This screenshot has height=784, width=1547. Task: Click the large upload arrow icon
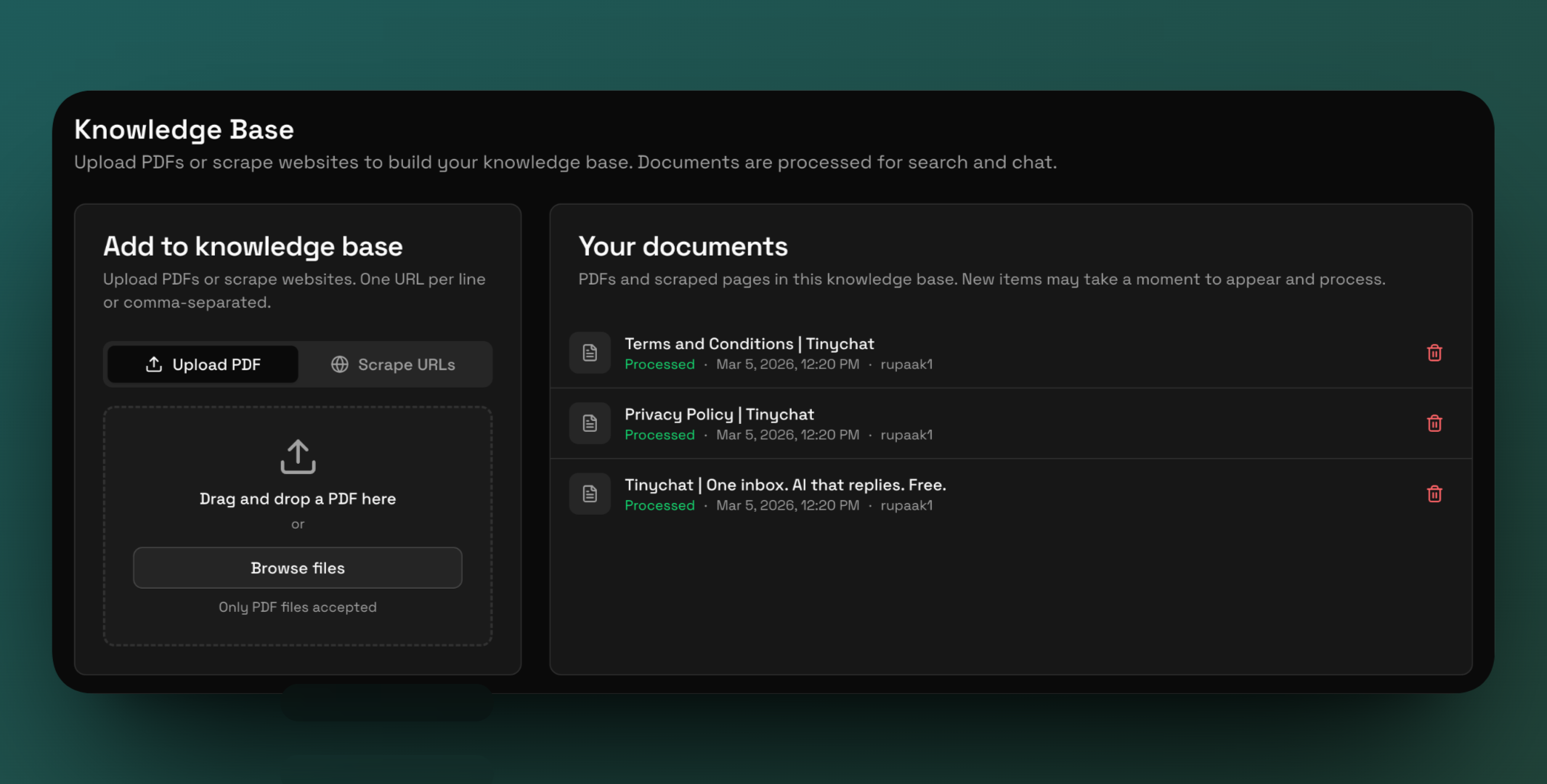click(x=298, y=457)
